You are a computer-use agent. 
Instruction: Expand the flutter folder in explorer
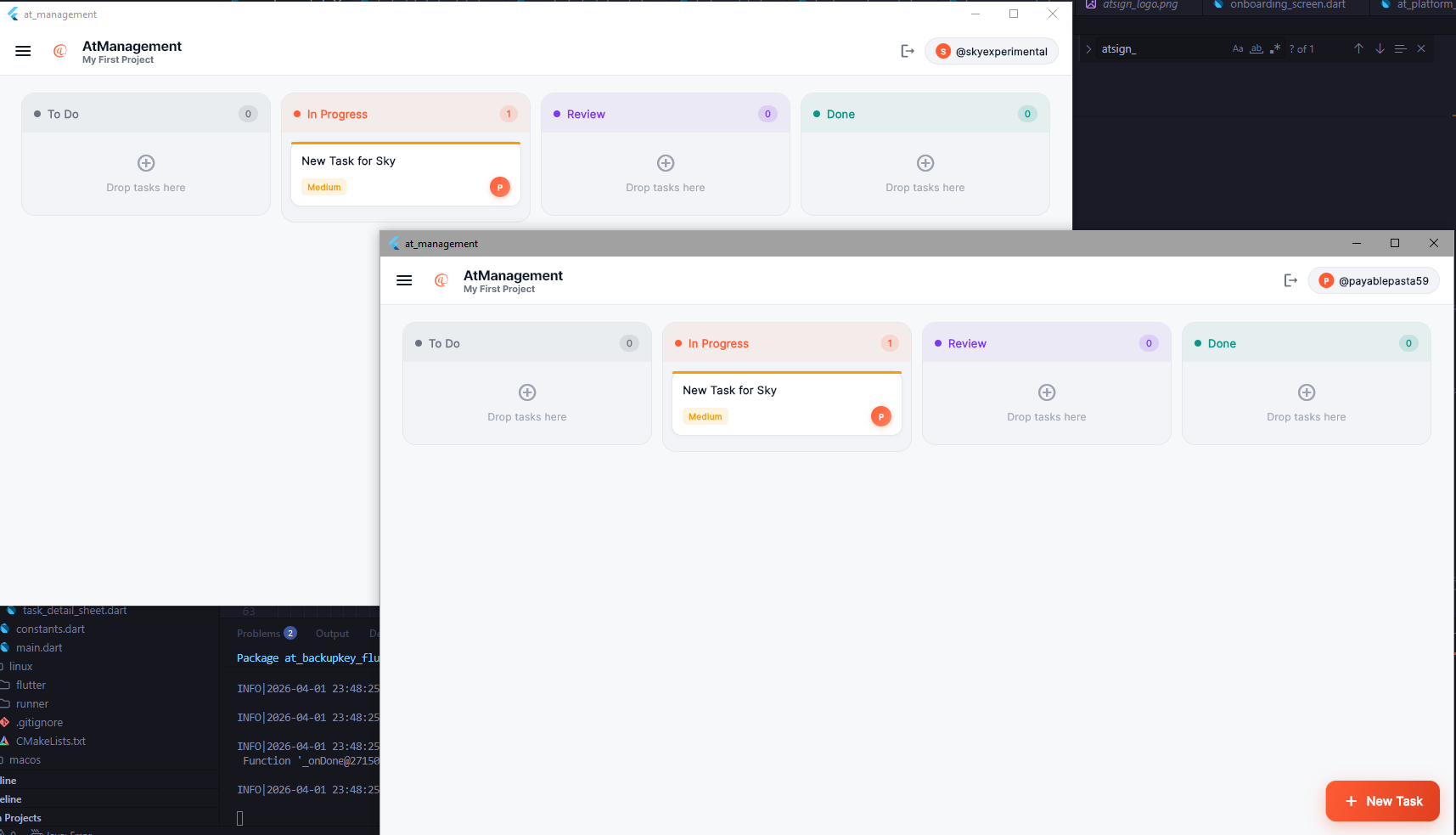click(31, 685)
